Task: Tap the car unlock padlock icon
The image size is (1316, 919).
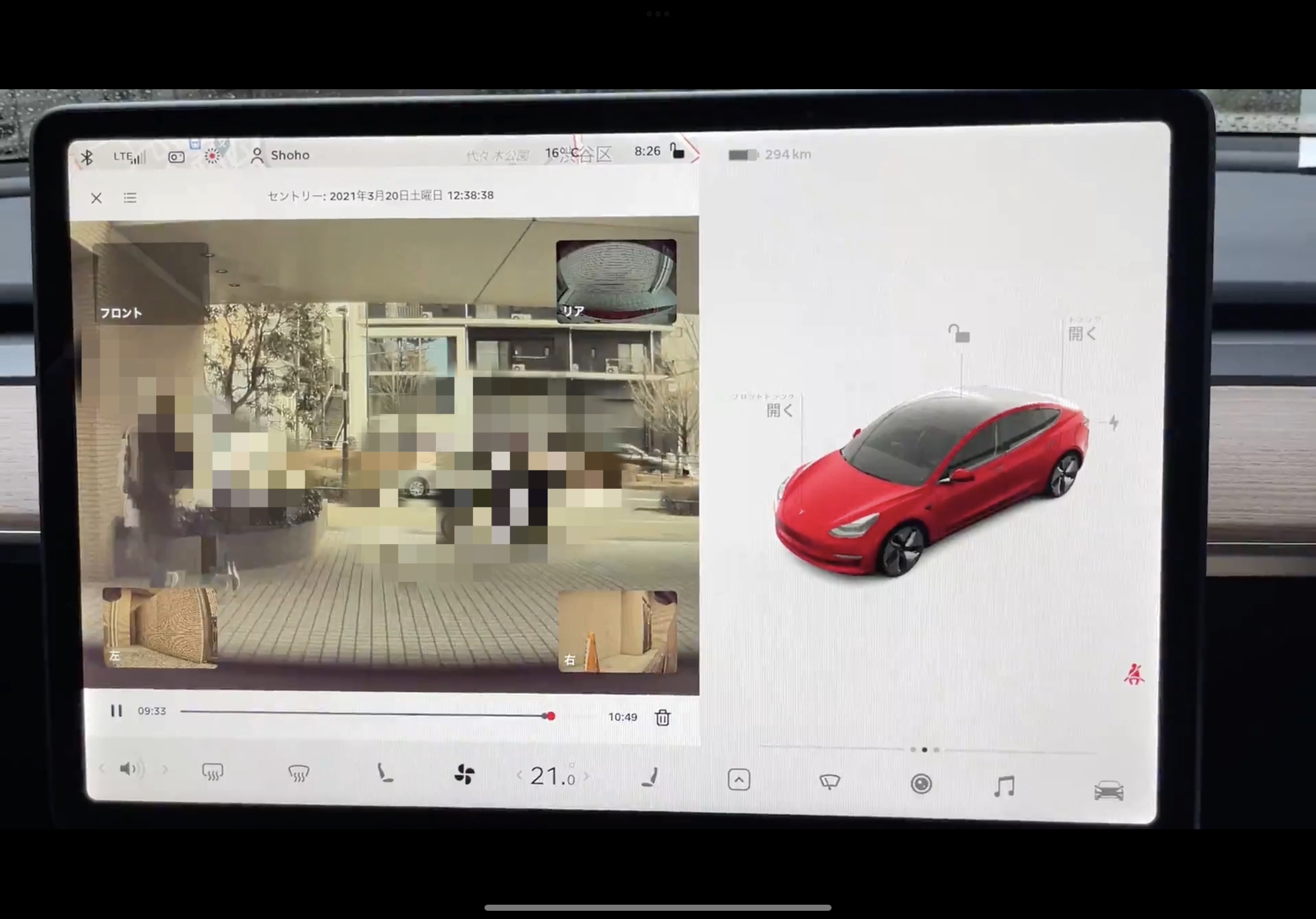Action: coord(959,333)
